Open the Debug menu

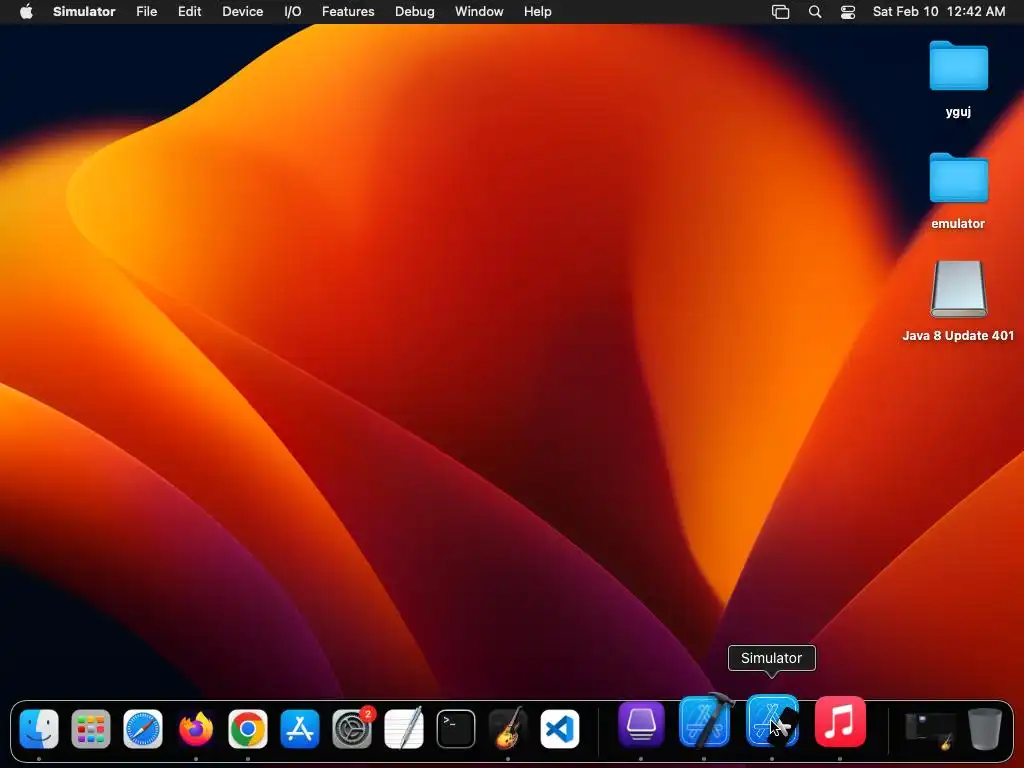415,12
